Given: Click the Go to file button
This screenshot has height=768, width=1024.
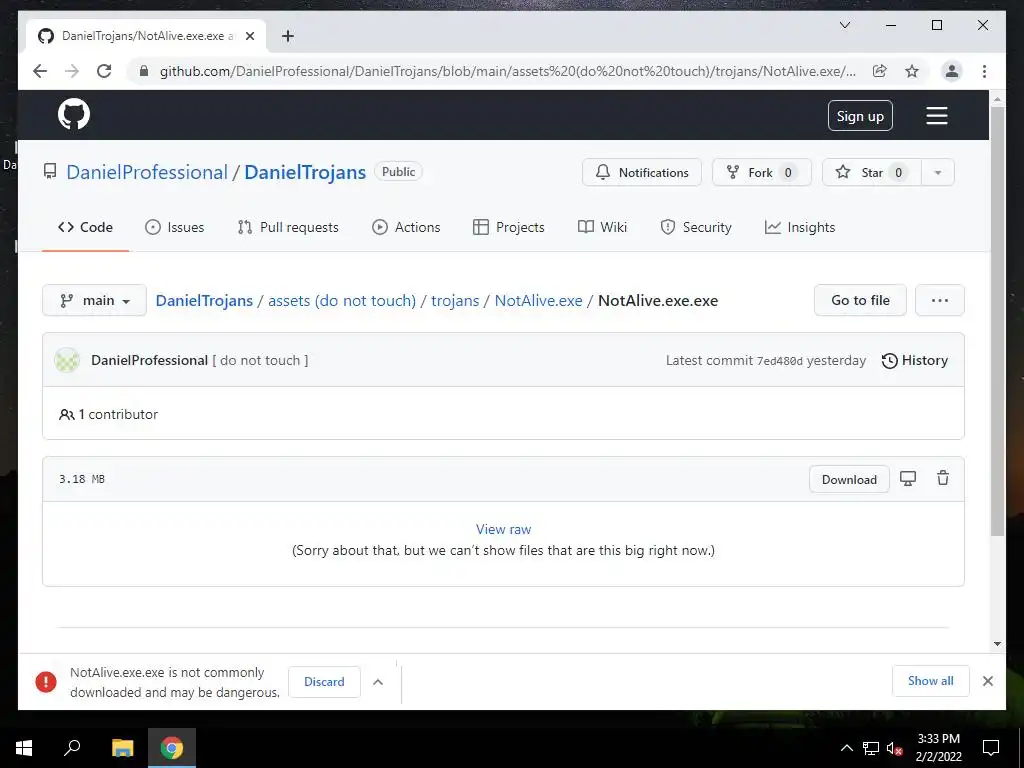Looking at the screenshot, I should pos(860,300).
